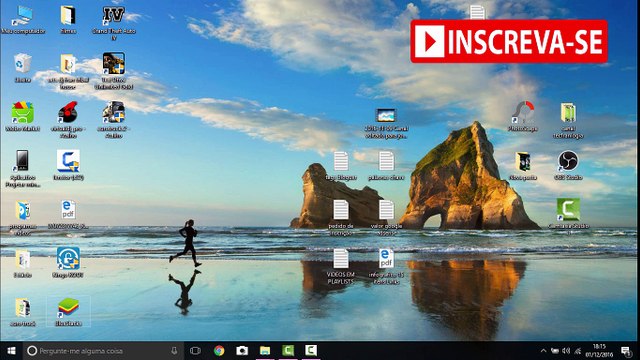Launch Grand Theft Auto IV shortcut
The image size is (640, 360).
(113, 22)
